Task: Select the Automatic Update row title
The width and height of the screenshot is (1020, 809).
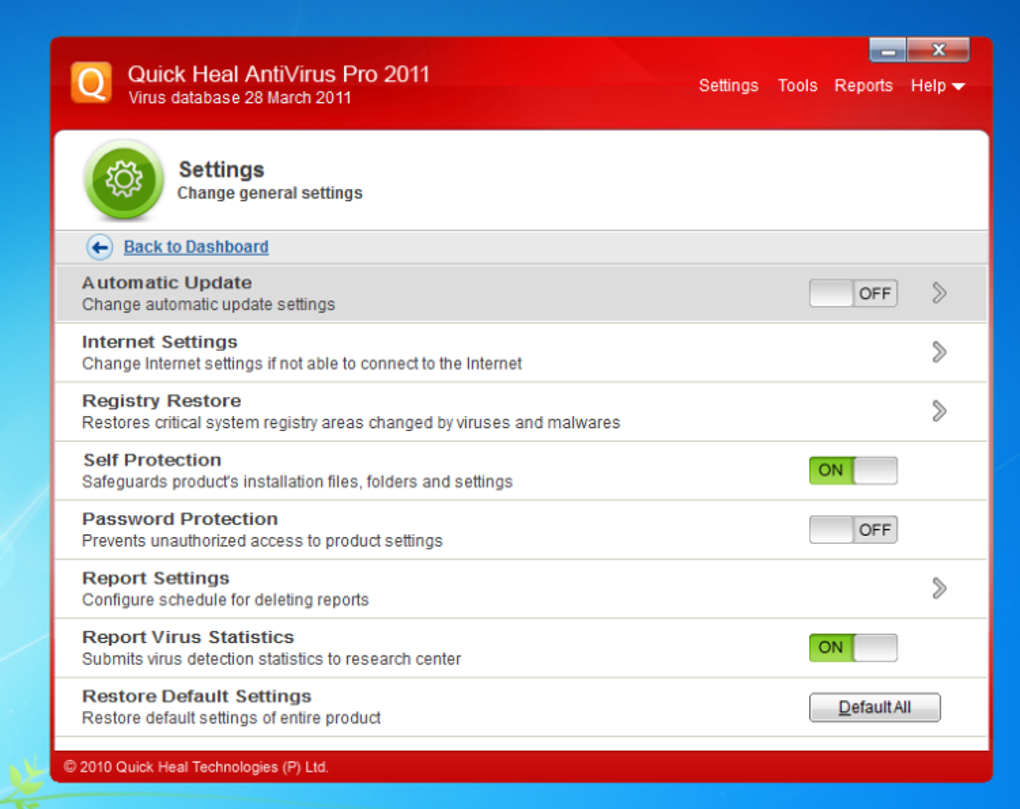Action: pyautogui.click(x=167, y=283)
